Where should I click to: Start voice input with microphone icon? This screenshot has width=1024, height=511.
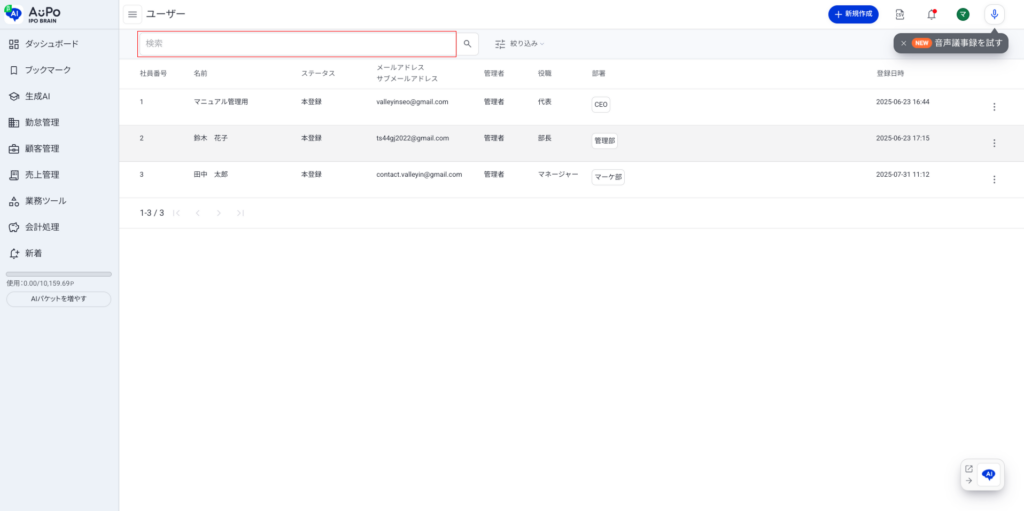(x=994, y=14)
